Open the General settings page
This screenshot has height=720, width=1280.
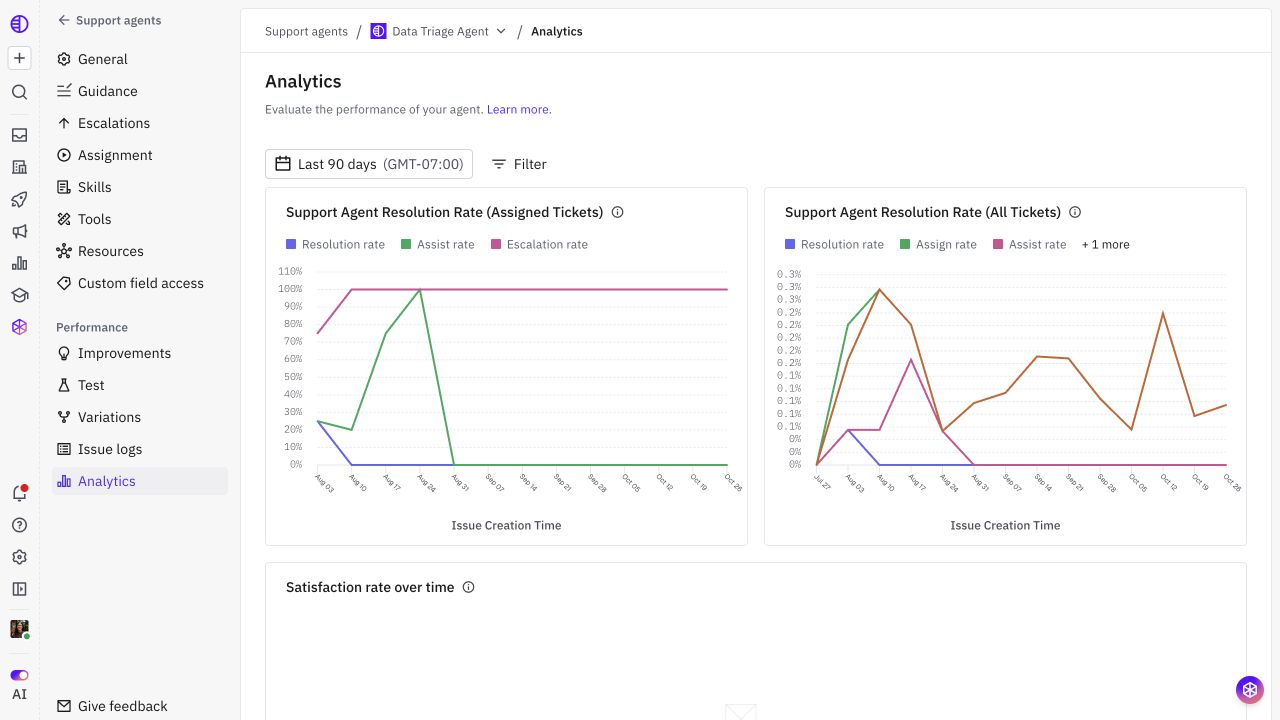[x=140, y=59]
